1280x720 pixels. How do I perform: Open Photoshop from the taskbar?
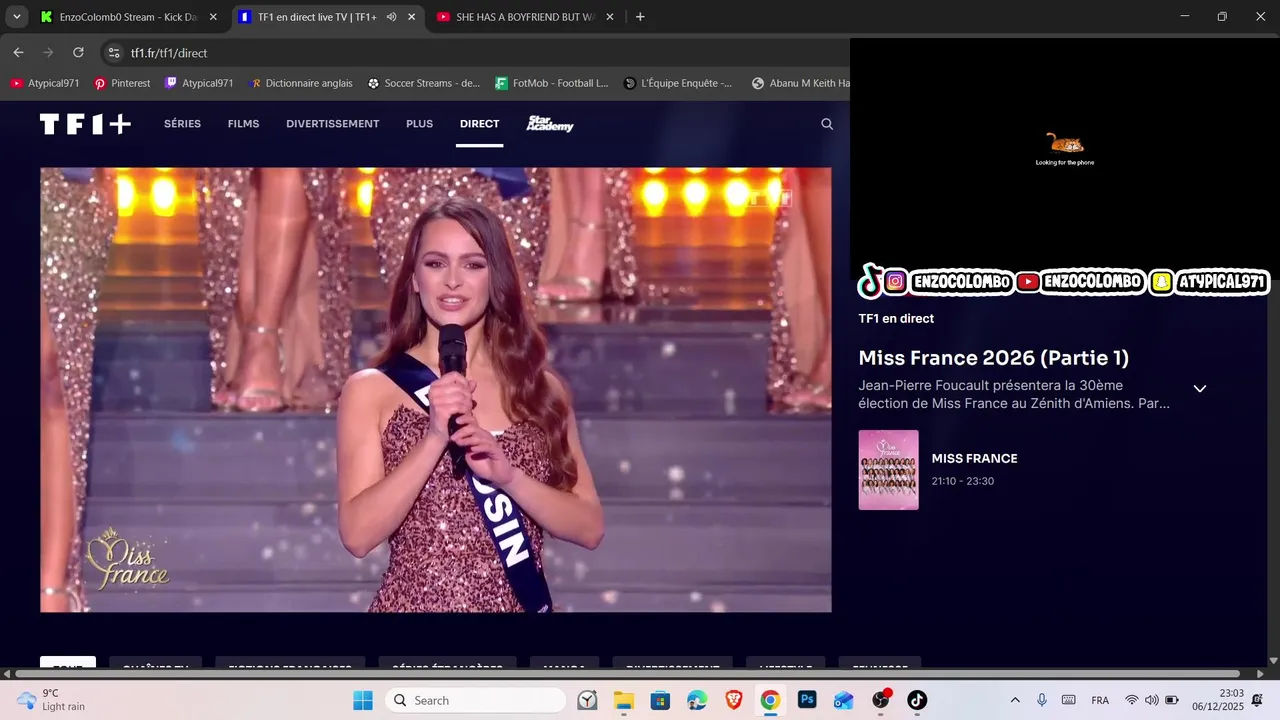[x=807, y=700]
